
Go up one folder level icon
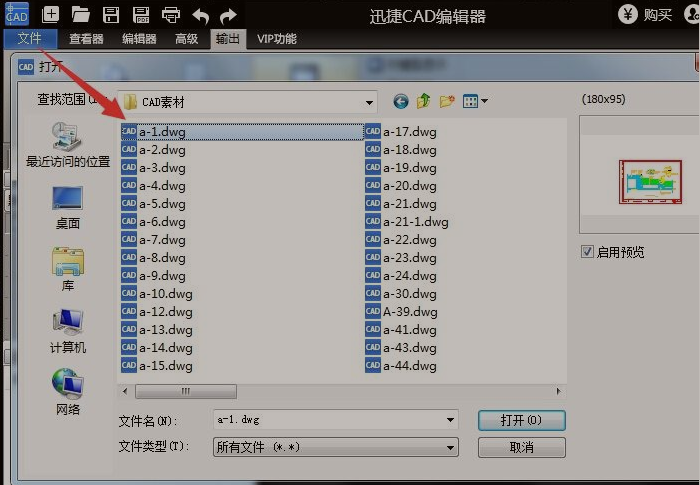423,101
